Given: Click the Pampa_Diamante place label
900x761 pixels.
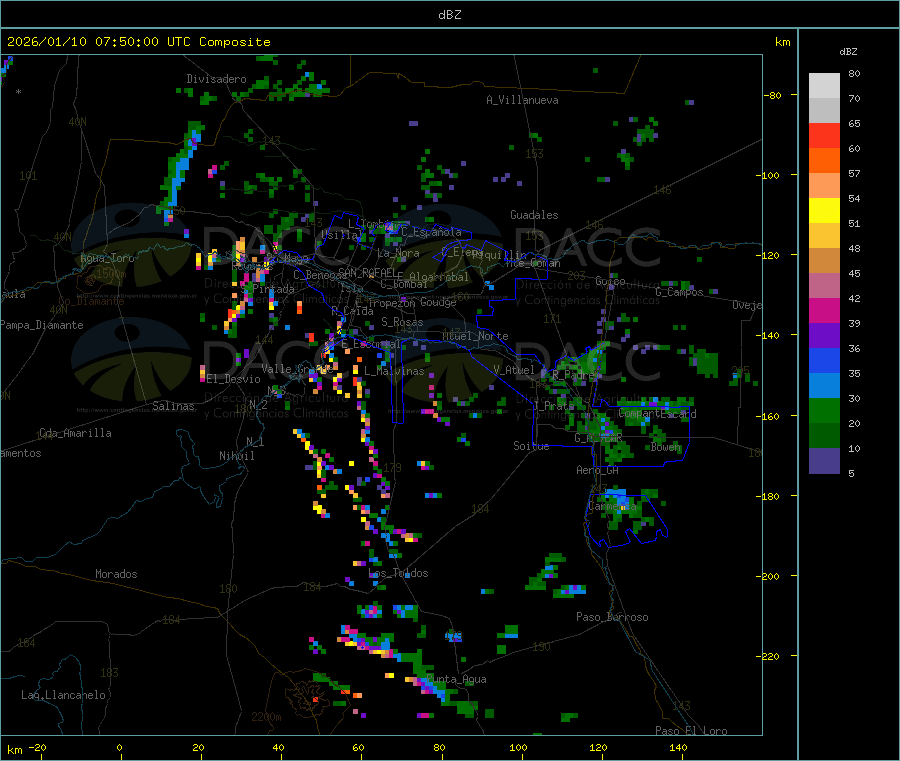Looking at the screenshot, I should point(42,325).
